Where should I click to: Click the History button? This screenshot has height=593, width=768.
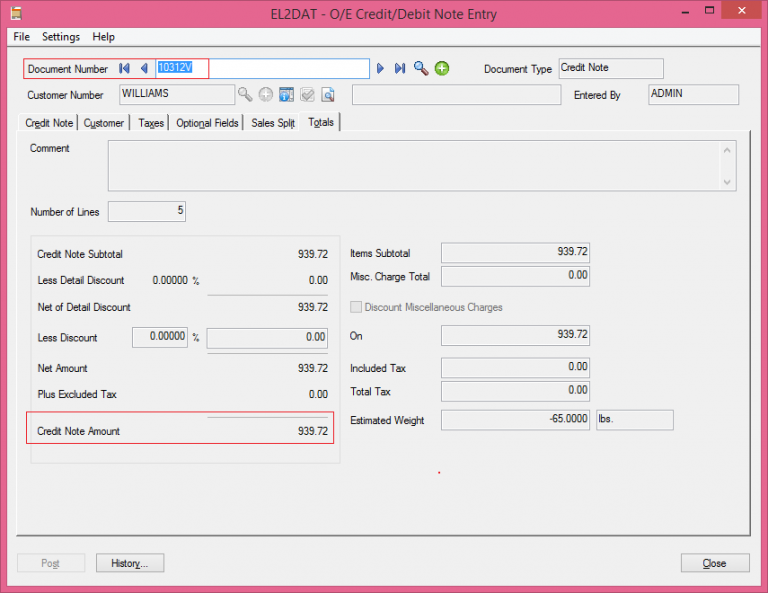click(130, 563)
